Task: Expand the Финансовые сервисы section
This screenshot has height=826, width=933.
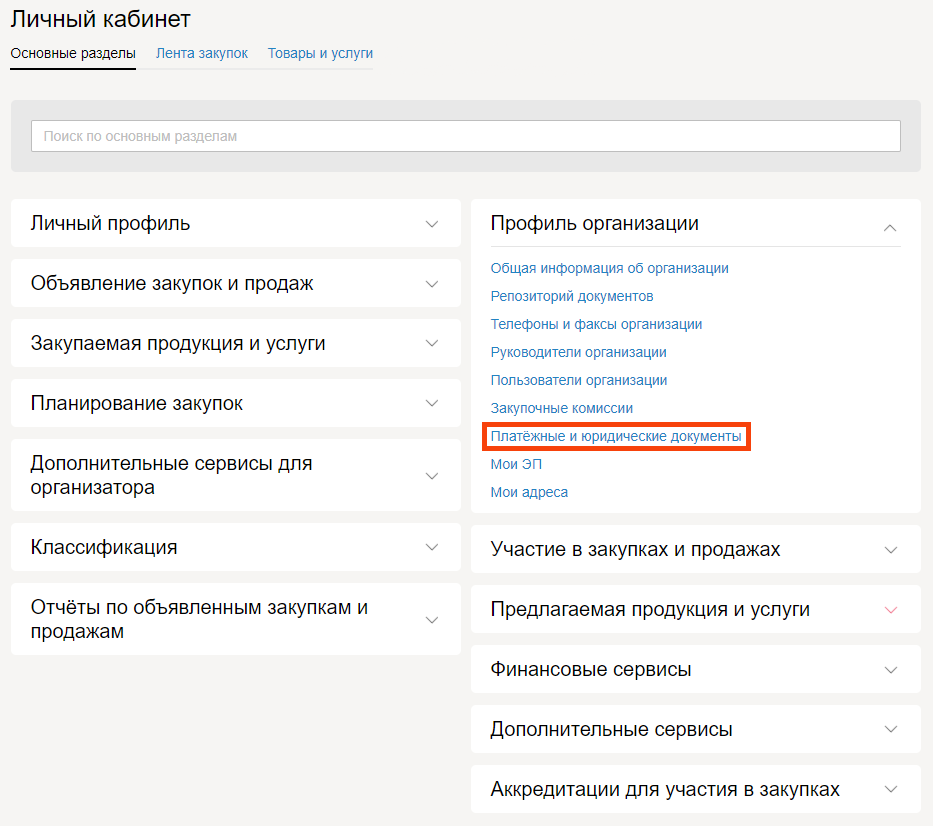Action: (x=891, y=670)
